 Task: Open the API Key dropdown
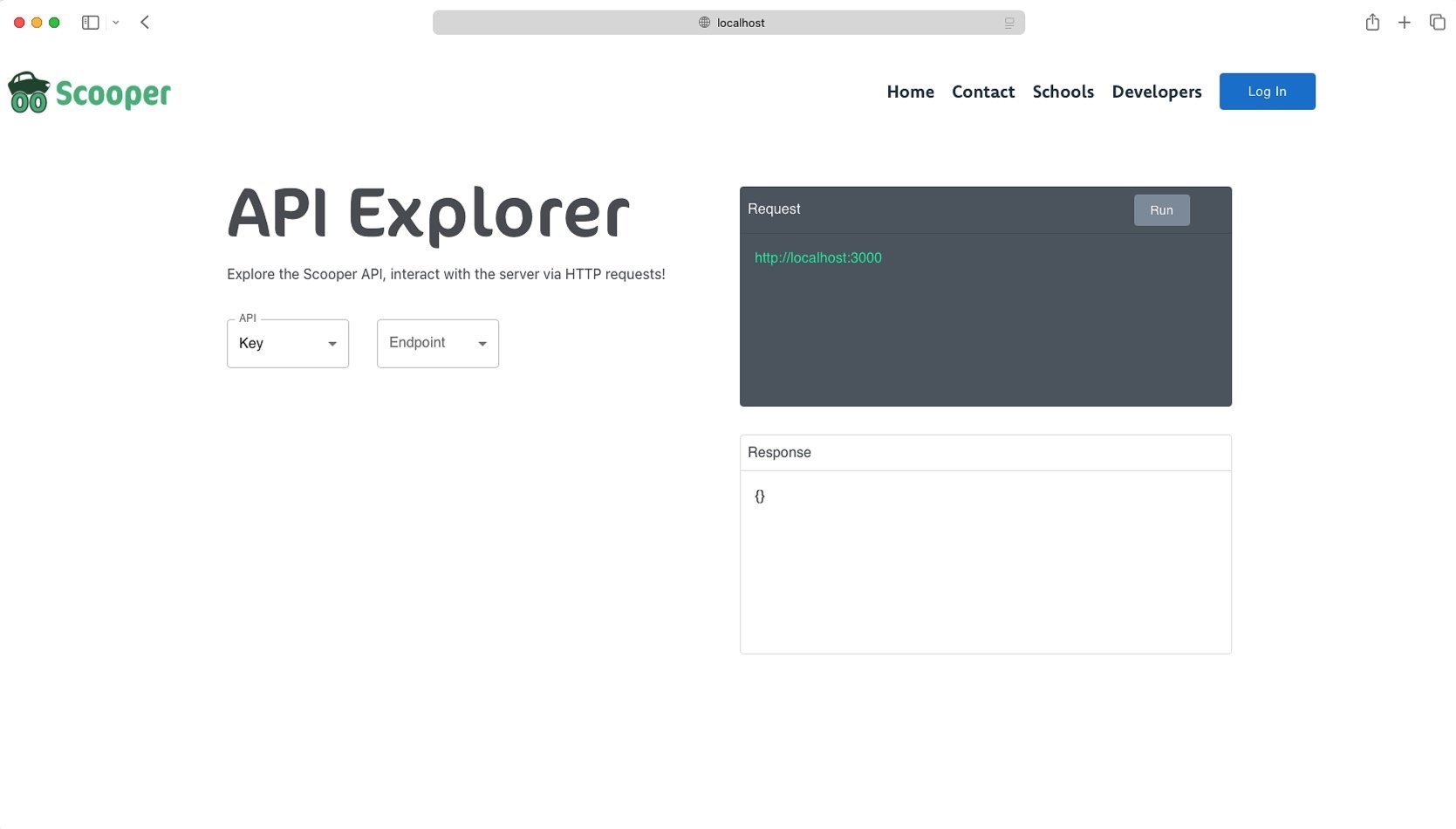(288, 344)
